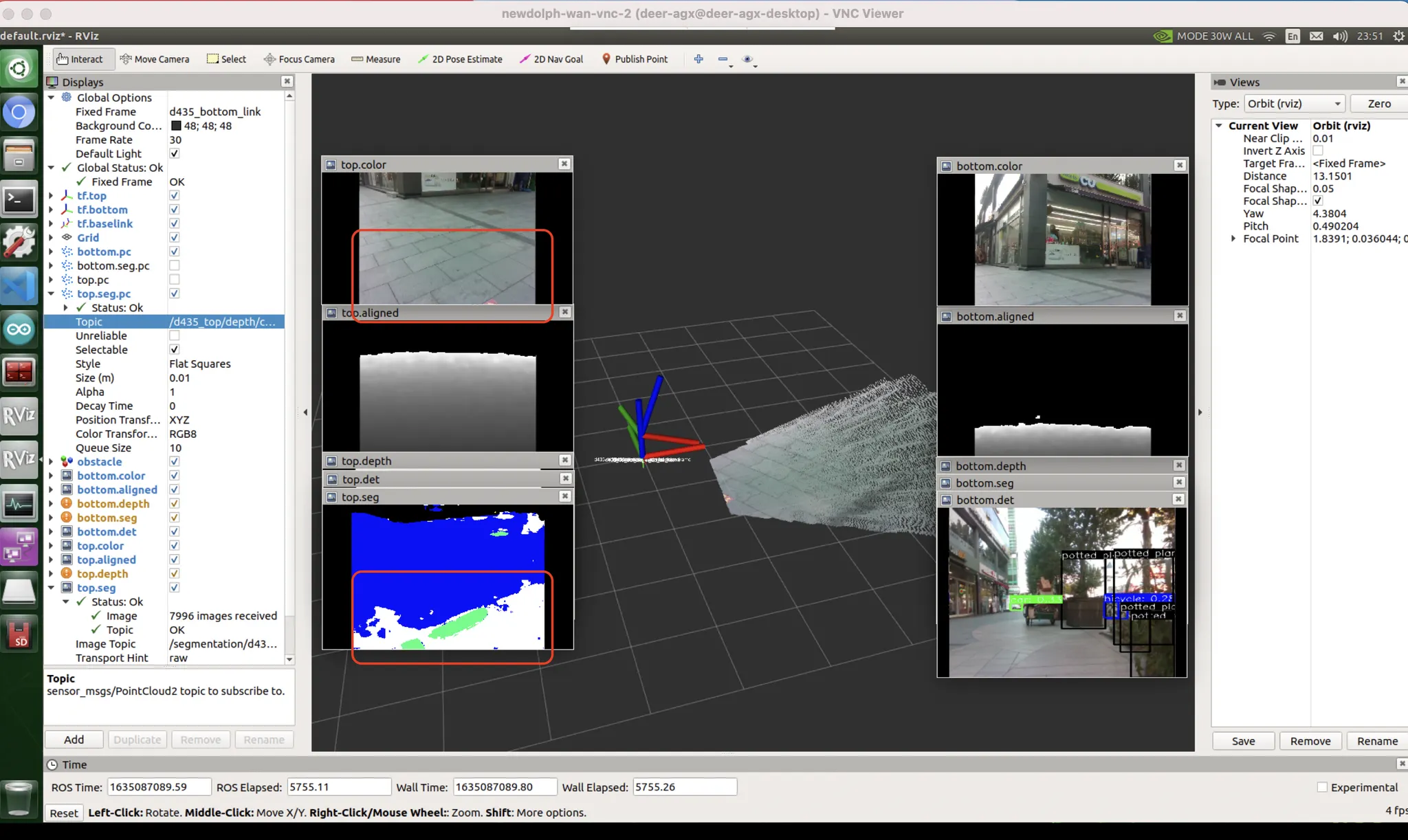1408x840 pixels.
Task: Open the terminal from Ubuntu dock
Action: coord(19,201)
